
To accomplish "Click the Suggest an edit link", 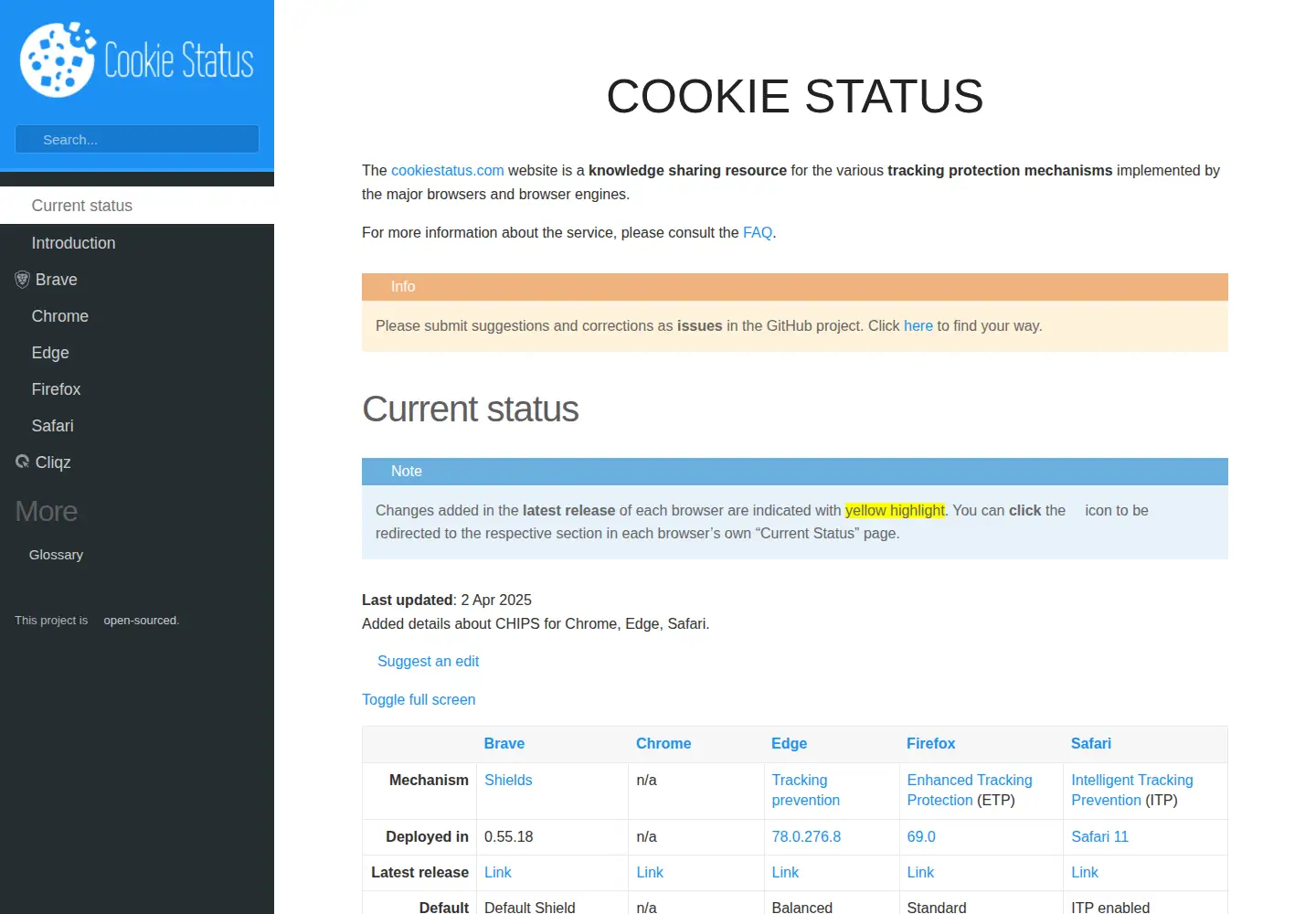I will 428,661.
